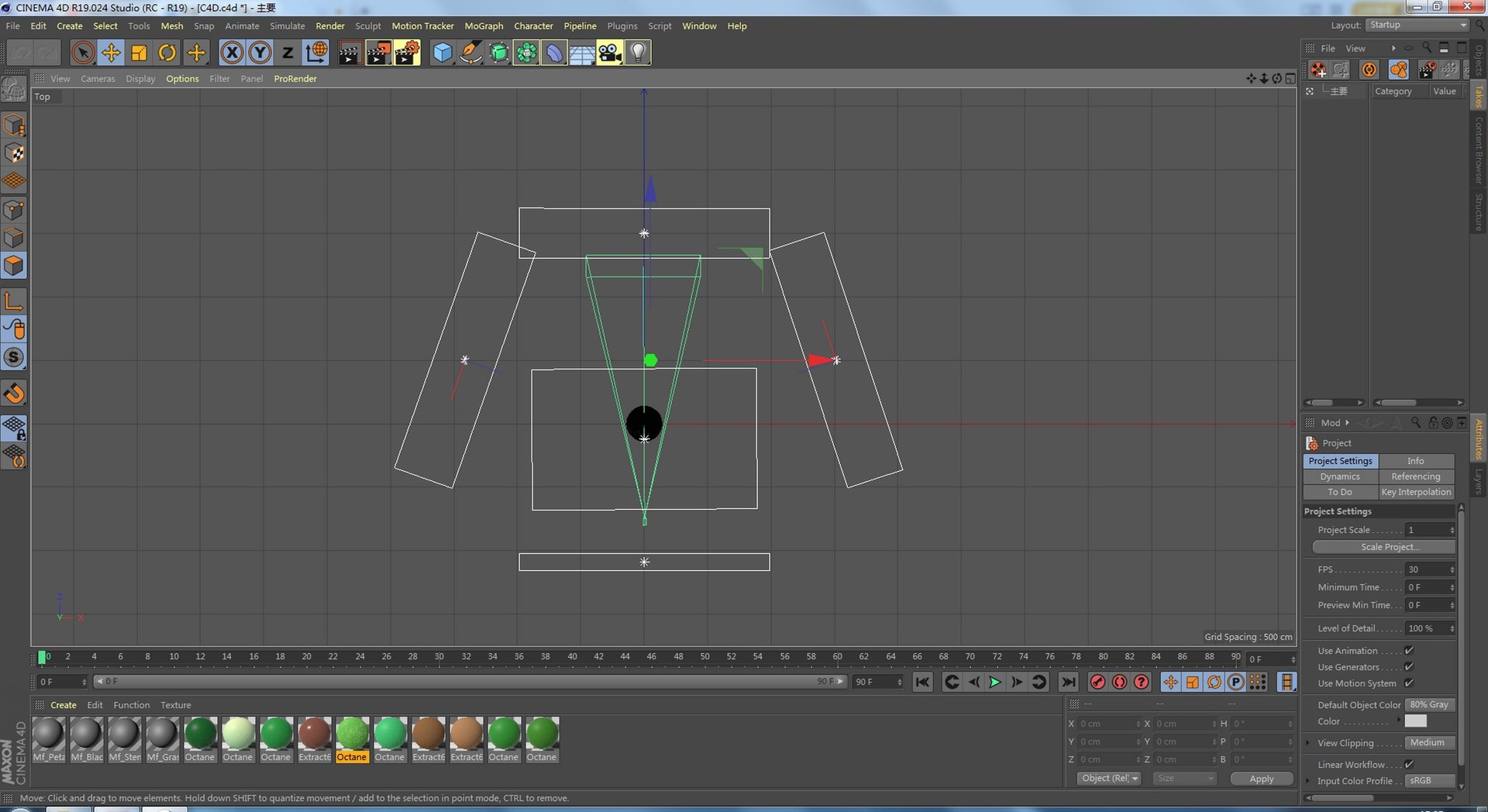Activate the Live Selection arrow tool
Viewport: 1488px width, 812px height.
(83, 53)
